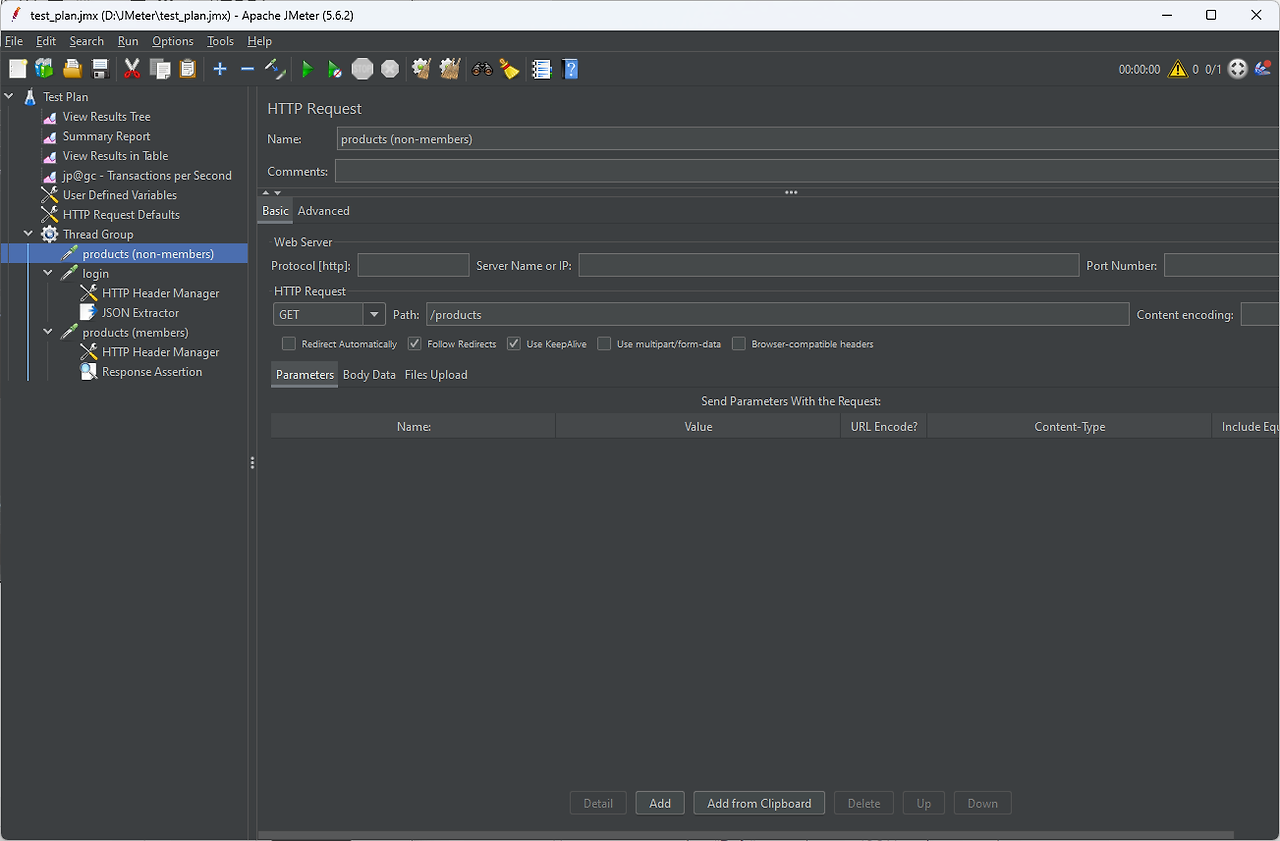Open the File menu
This screenshot has width=1280, height=841.
[14, 41]
